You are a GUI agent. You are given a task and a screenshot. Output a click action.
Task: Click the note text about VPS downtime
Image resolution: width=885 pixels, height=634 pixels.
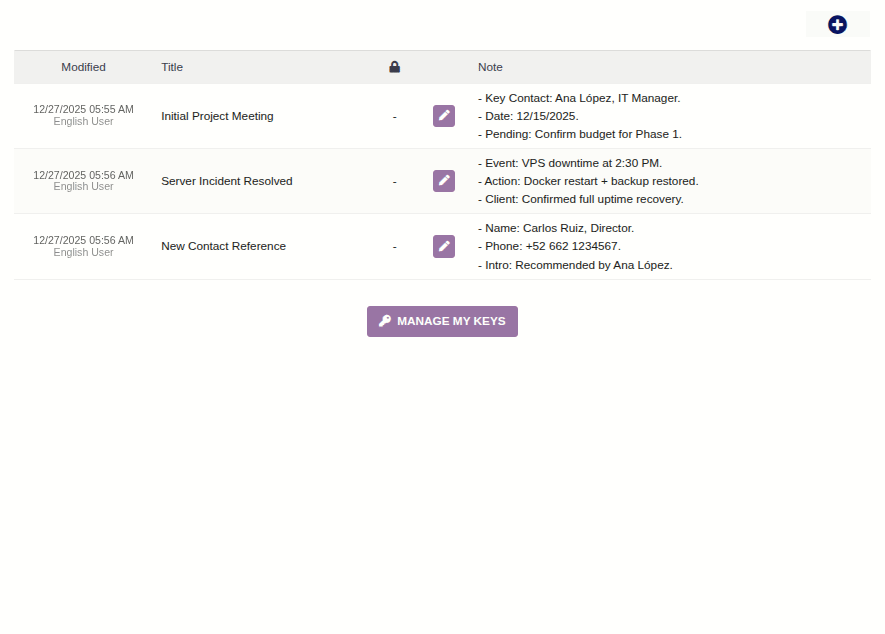570,163
